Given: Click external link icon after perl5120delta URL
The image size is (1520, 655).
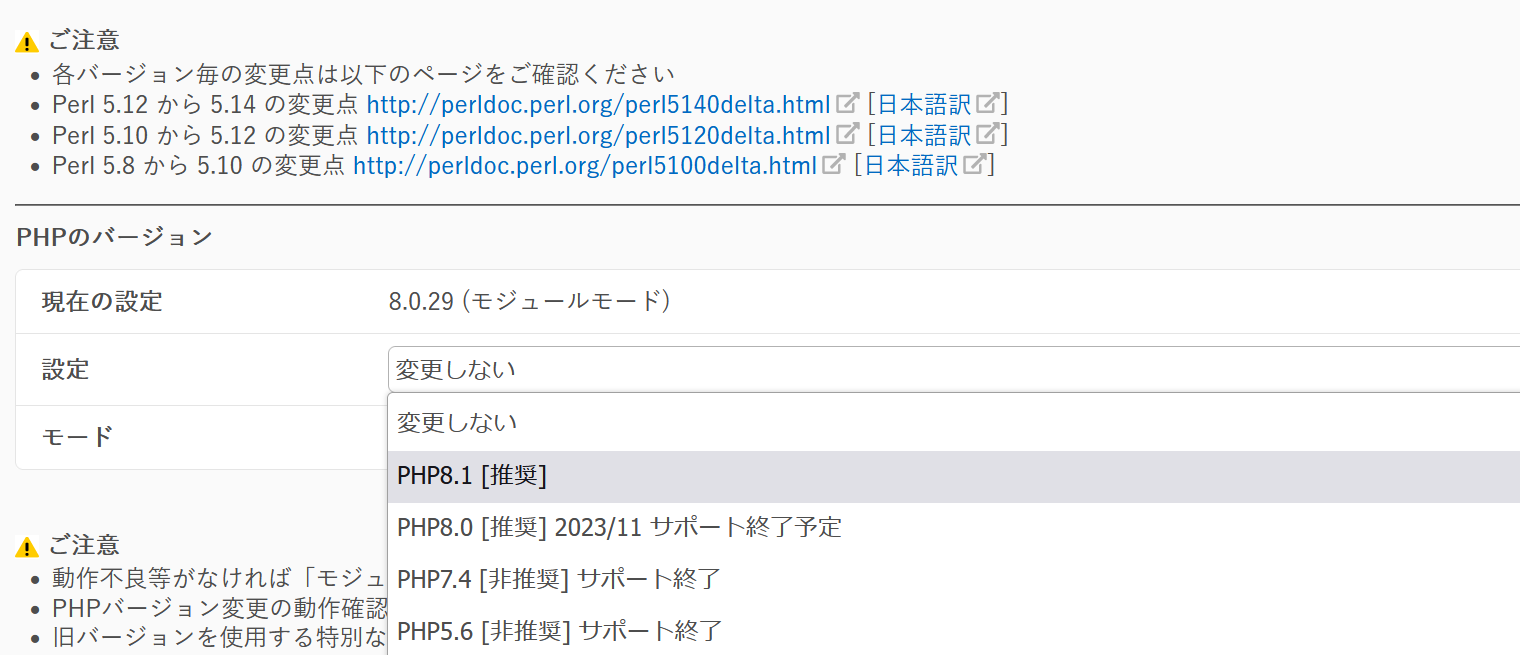Looking at the screenshot, I should point(848,133).
